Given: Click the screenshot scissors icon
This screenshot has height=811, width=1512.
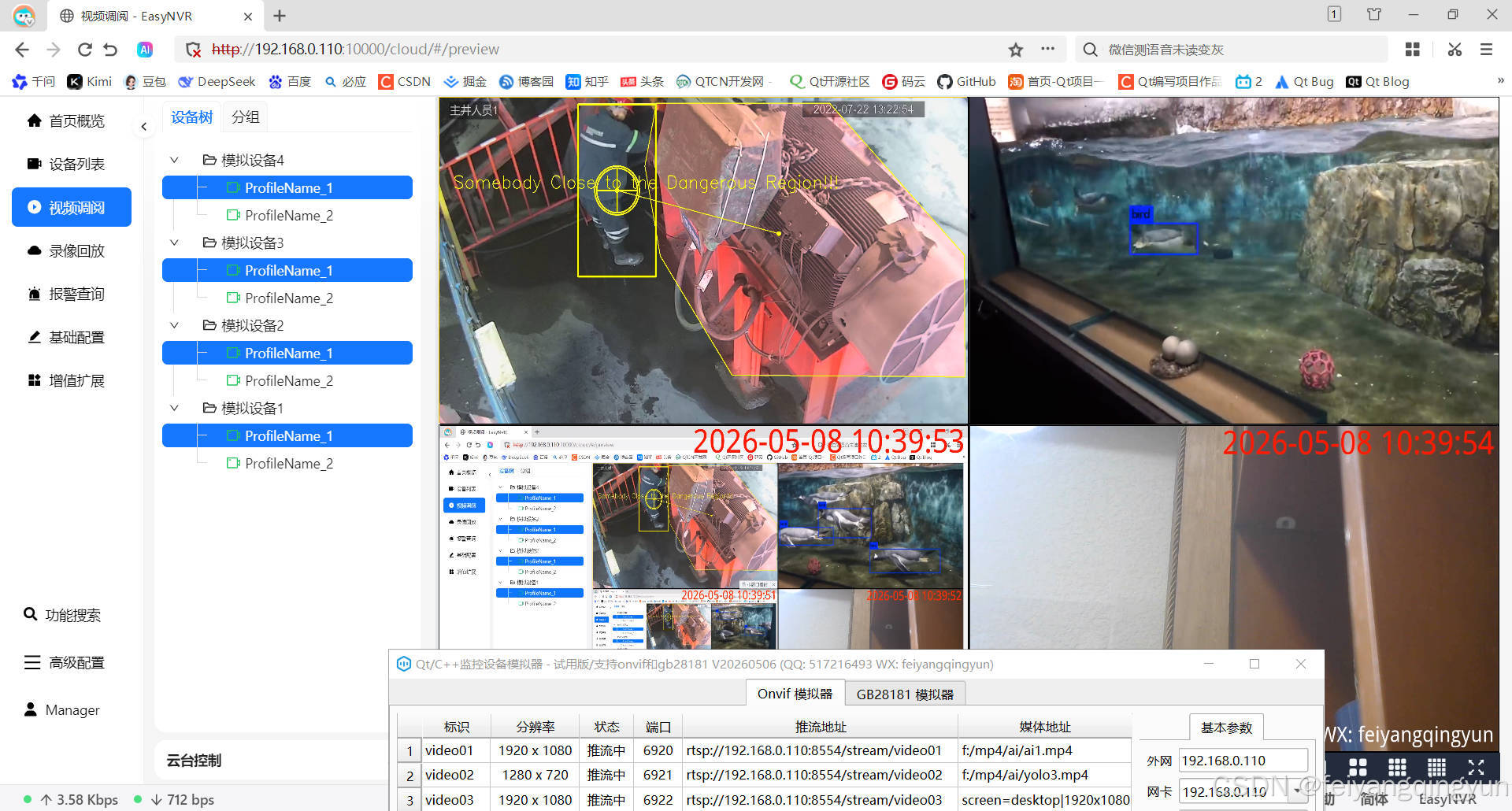Looking at the screenshot, I should pyautogui.click(x=1455, y=50).
